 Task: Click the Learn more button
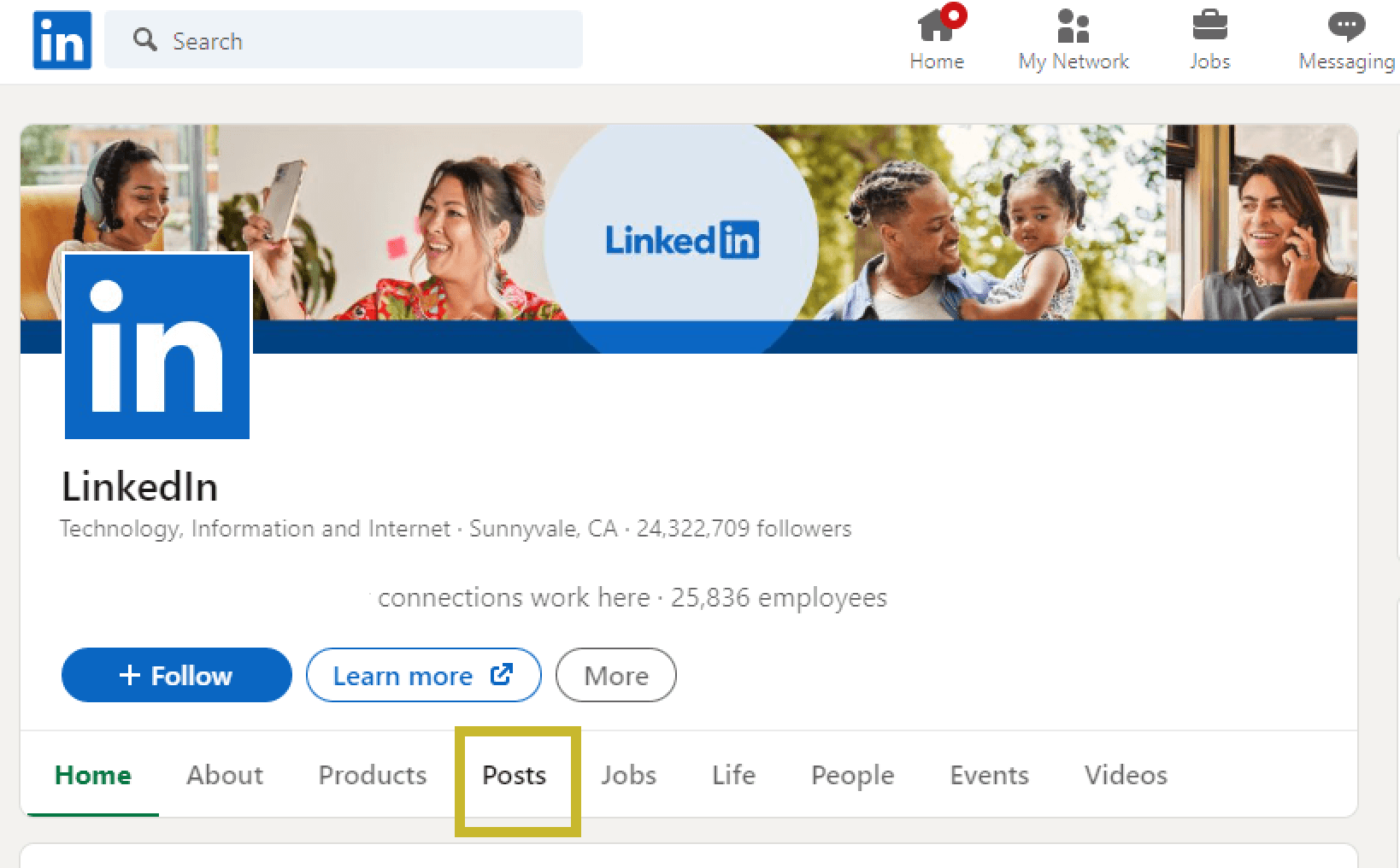(x=423, y=675)
